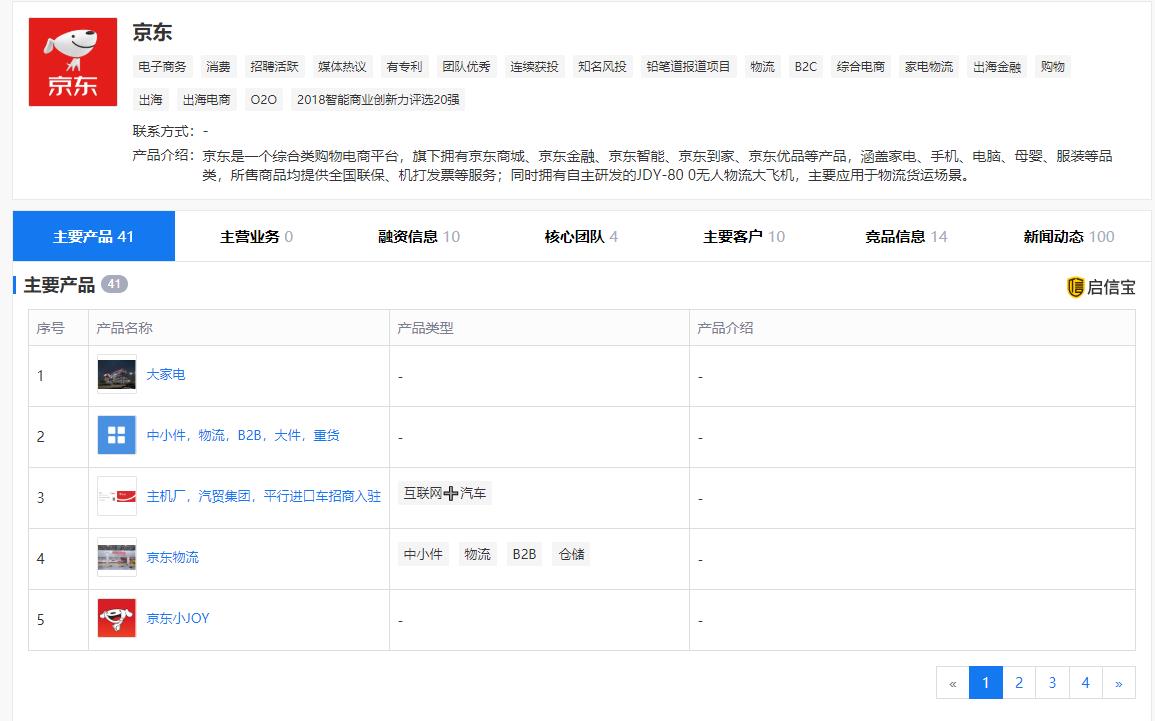Click the 主机厂 product thumbnail image

(116, 495)
